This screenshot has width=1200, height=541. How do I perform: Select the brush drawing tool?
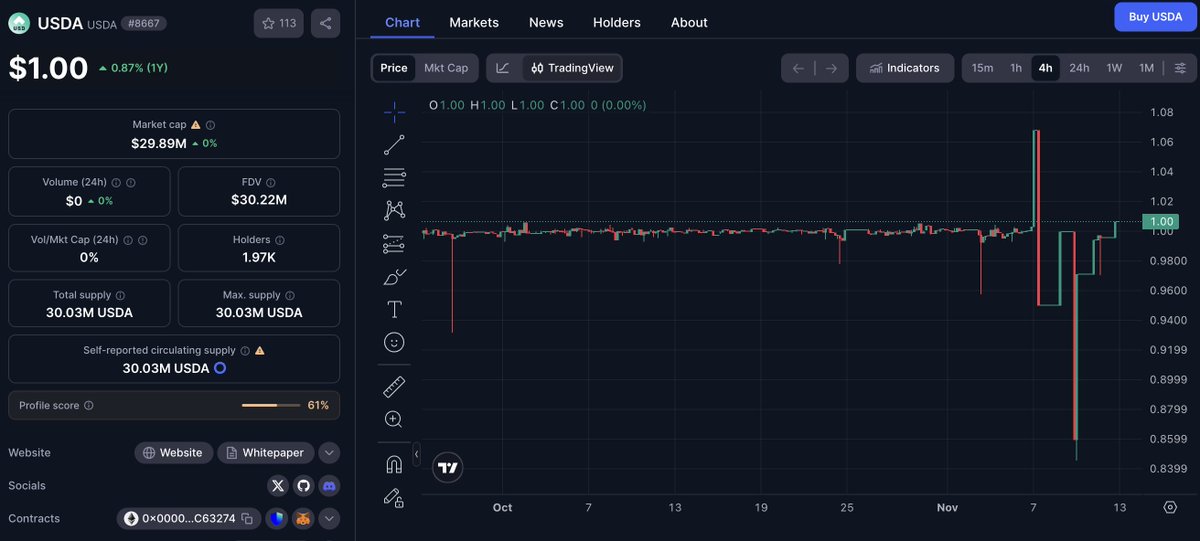[394, 276]
